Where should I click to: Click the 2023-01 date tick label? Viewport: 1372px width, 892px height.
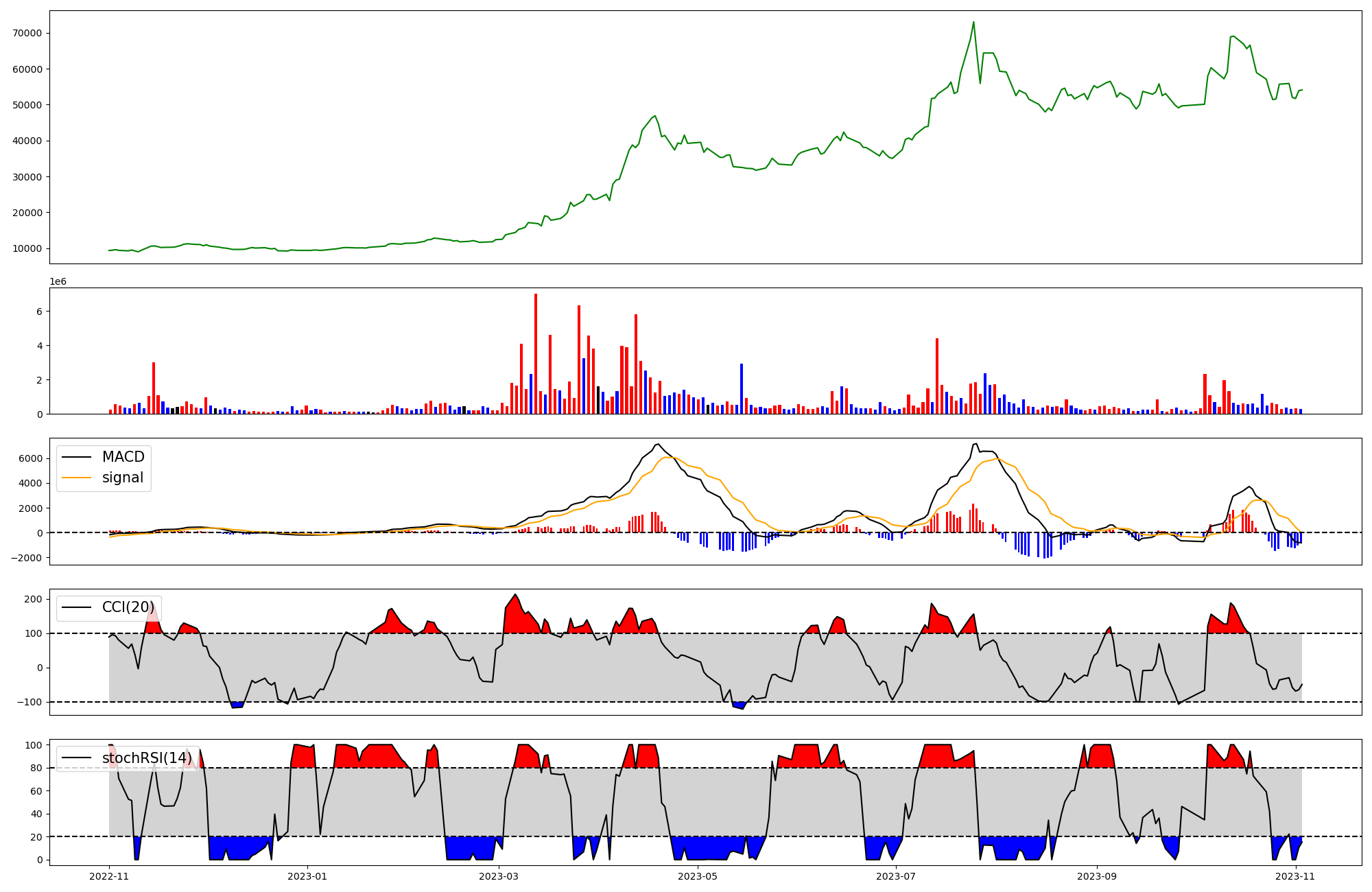307,876
